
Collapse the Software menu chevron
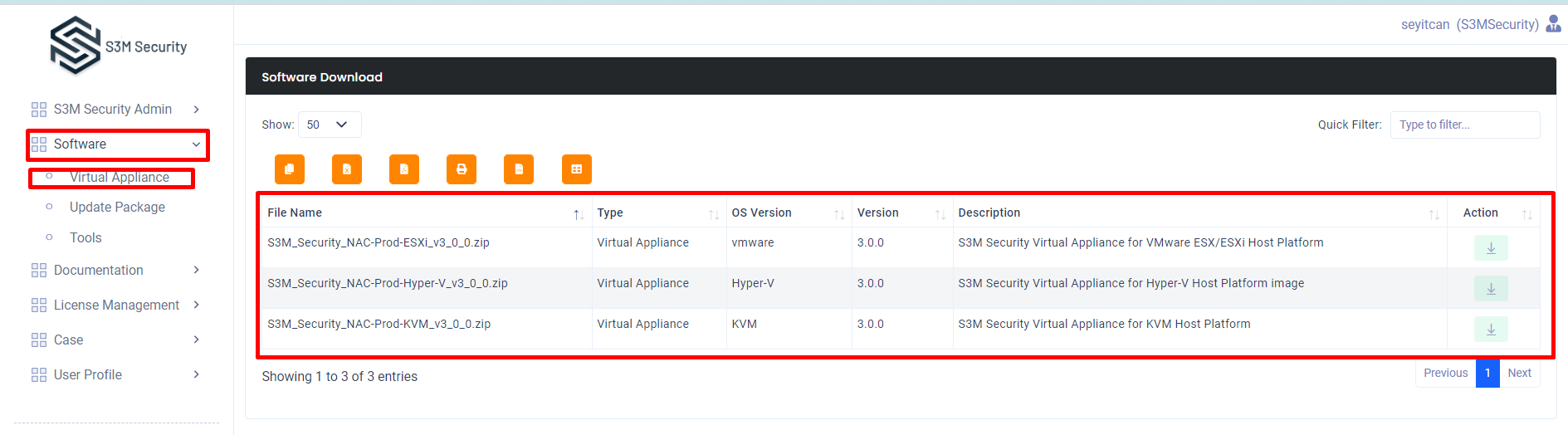pos(197,144)
